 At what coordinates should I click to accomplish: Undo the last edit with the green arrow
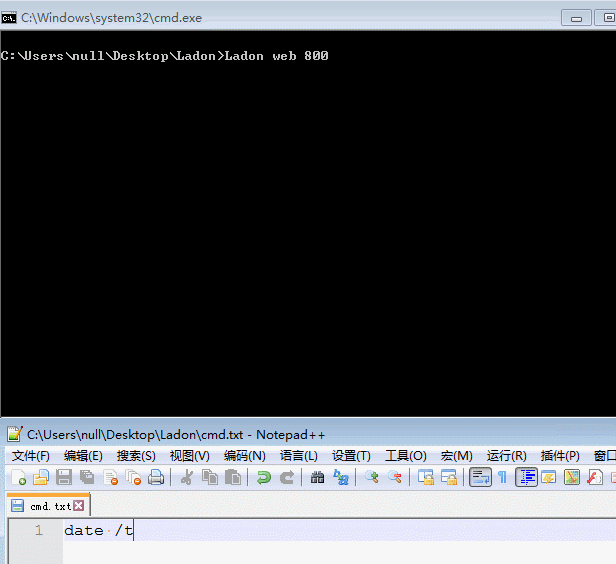[x=264, y=478]
